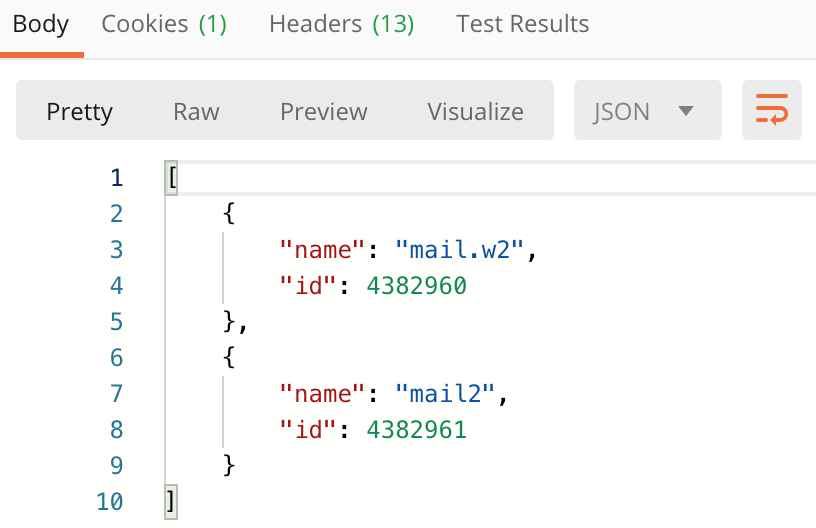This screenshot has width=816, height=528.
Task: Select the Pretty view mode
Action: tap(80, 111)
